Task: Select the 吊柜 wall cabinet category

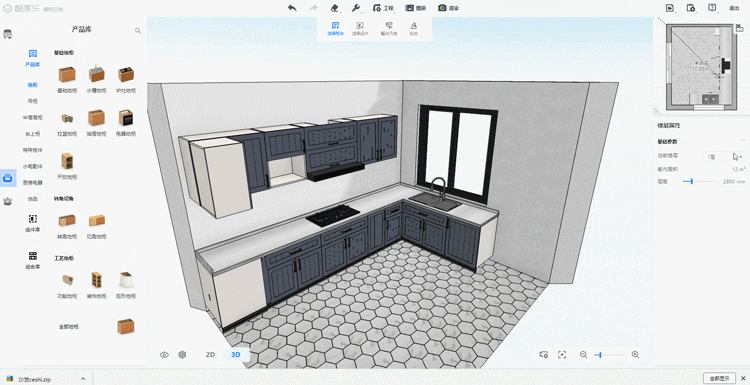Action: pos(33,101)
